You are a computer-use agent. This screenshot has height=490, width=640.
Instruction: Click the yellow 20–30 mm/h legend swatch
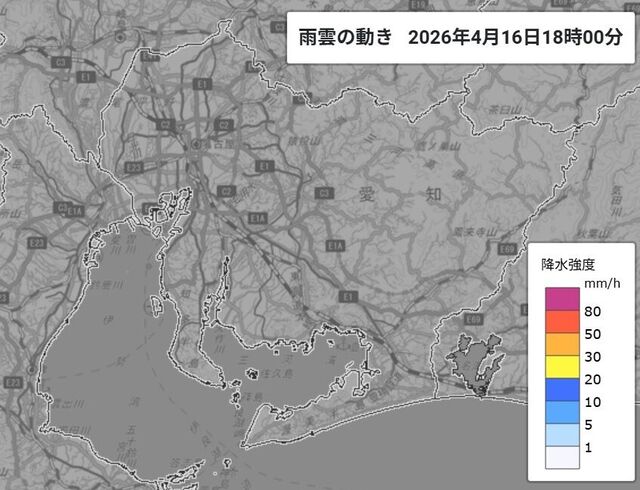(x=562, y=367)
